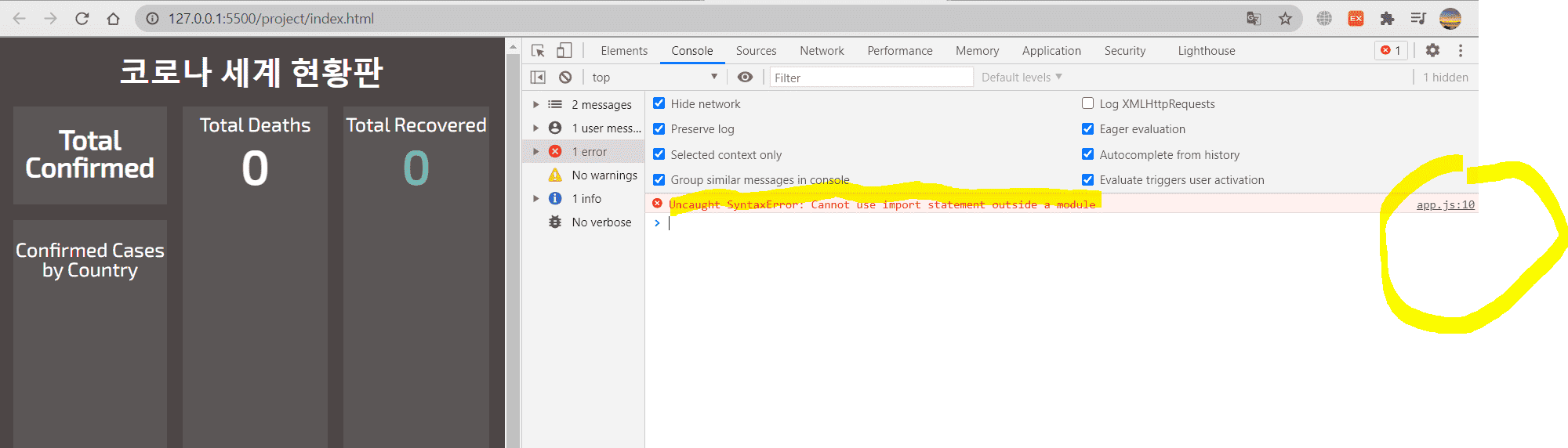Click the red error count badge

pos(1392,50)
